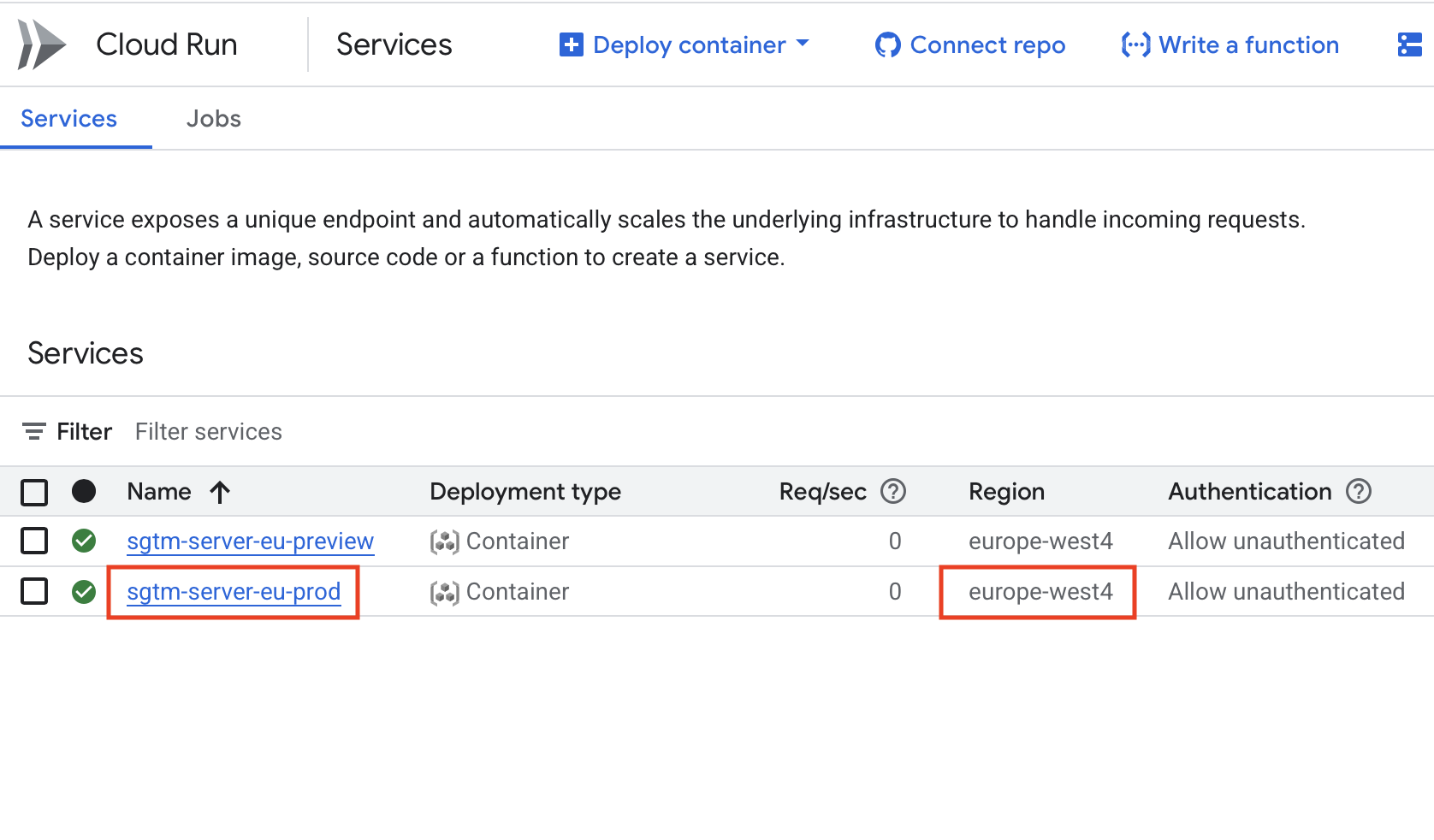Click container icon in sgtm-server-eu-preview row

[x=444, y=541]
